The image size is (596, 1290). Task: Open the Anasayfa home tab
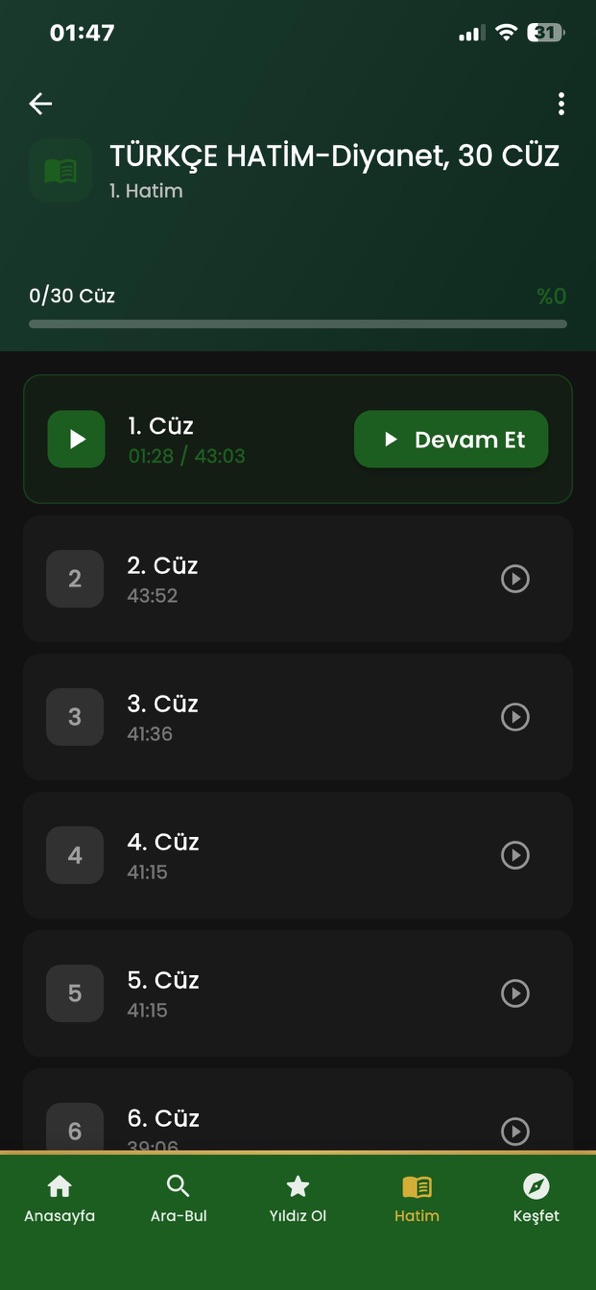click(60, 1199)
